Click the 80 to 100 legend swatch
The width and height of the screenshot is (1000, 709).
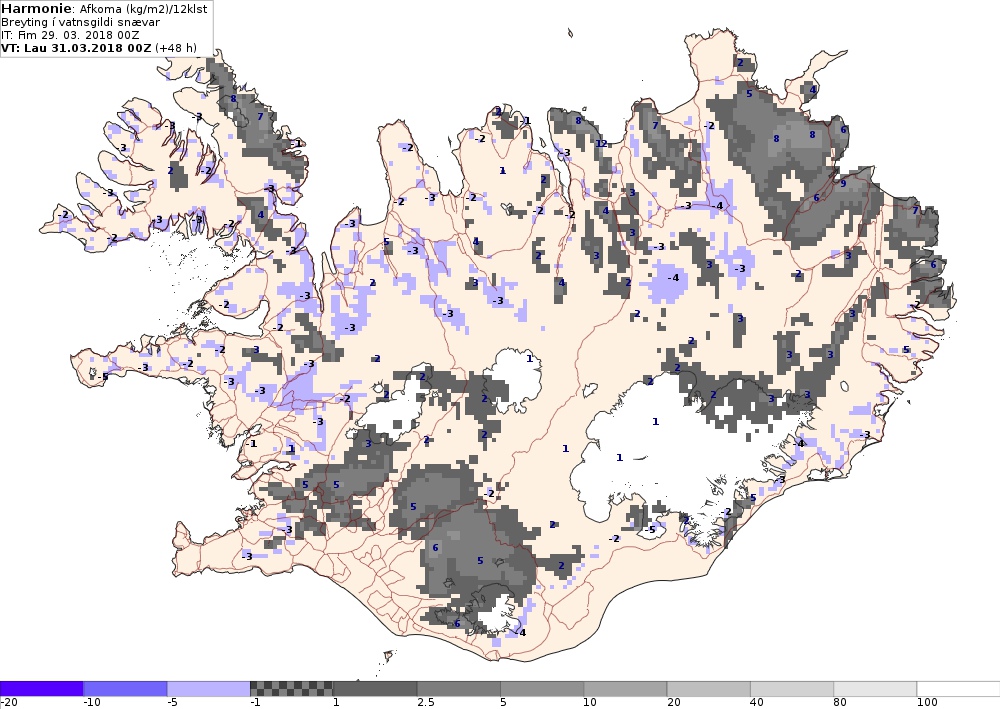coord(875,689)
